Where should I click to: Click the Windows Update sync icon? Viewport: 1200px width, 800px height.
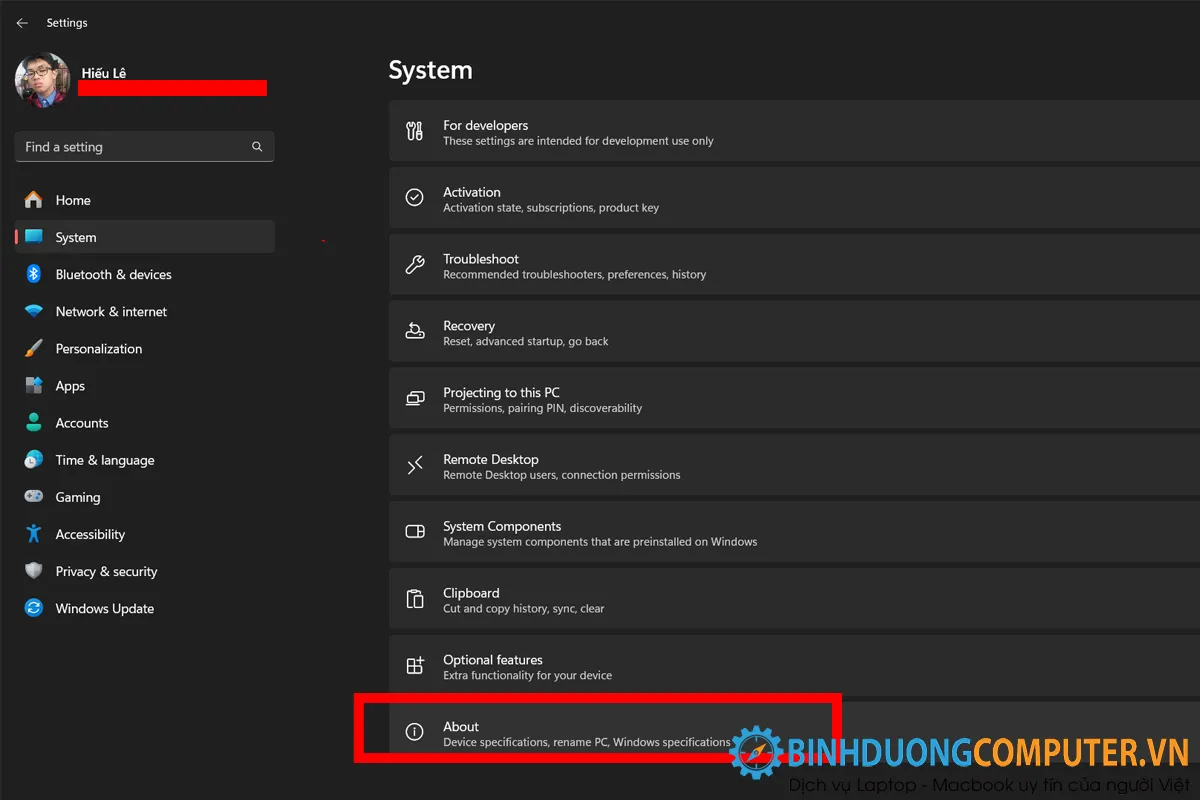[34, 608]
